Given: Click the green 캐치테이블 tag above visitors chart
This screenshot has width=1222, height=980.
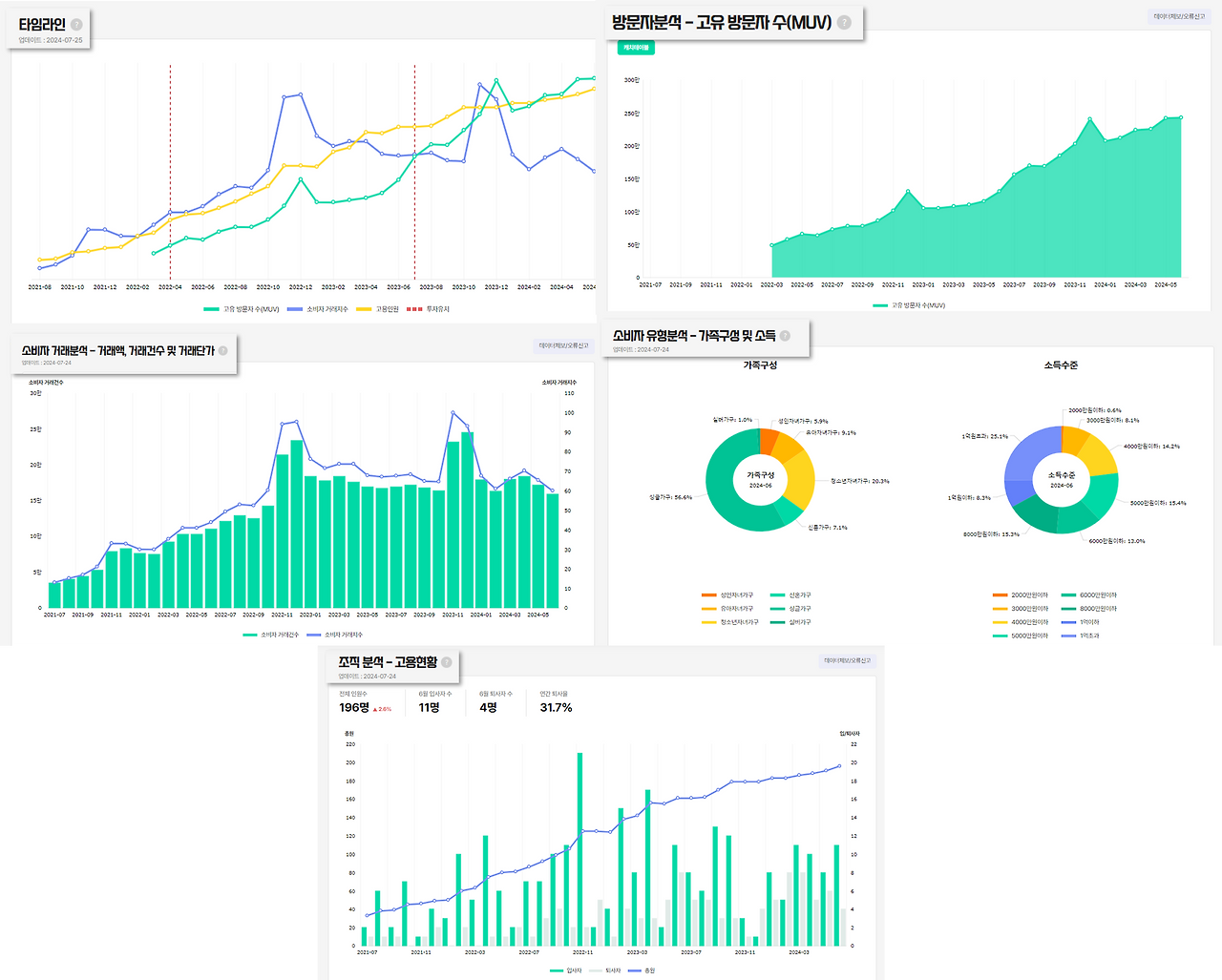Looking at the screenshot, I should click(x=636, y=48).
